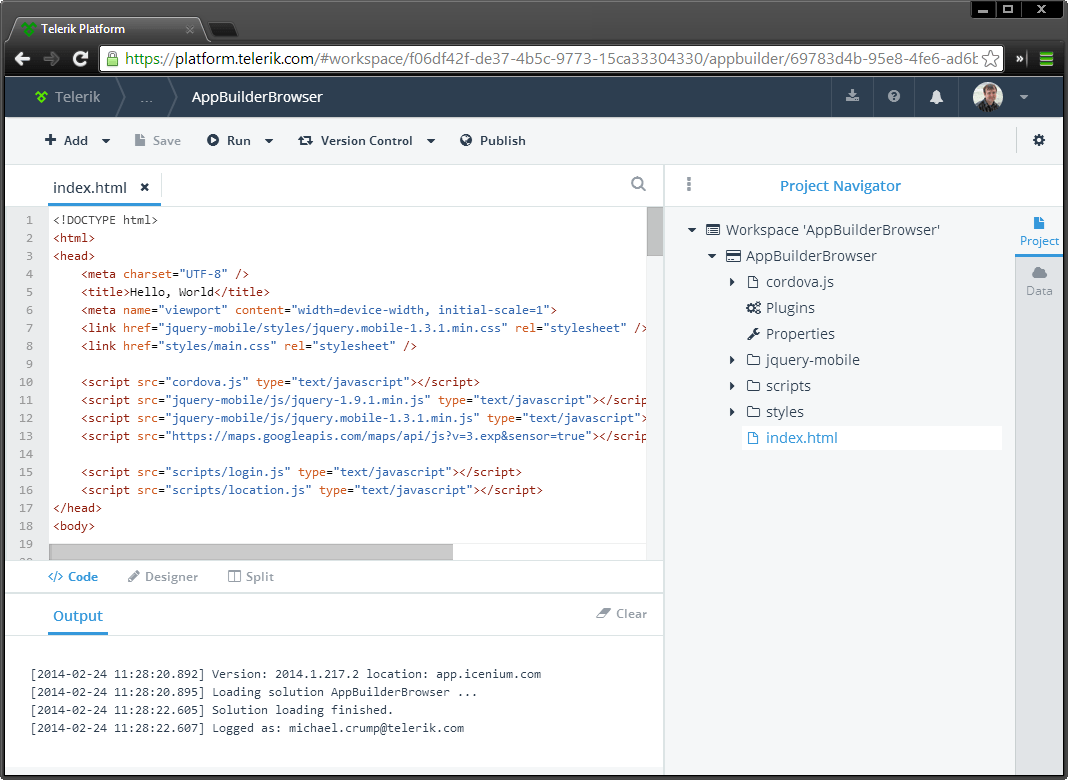This screenshot has width=1068, height=780.
Task: Open the vertical dots menu beside Project Navigator
Action: pos(689,184)
